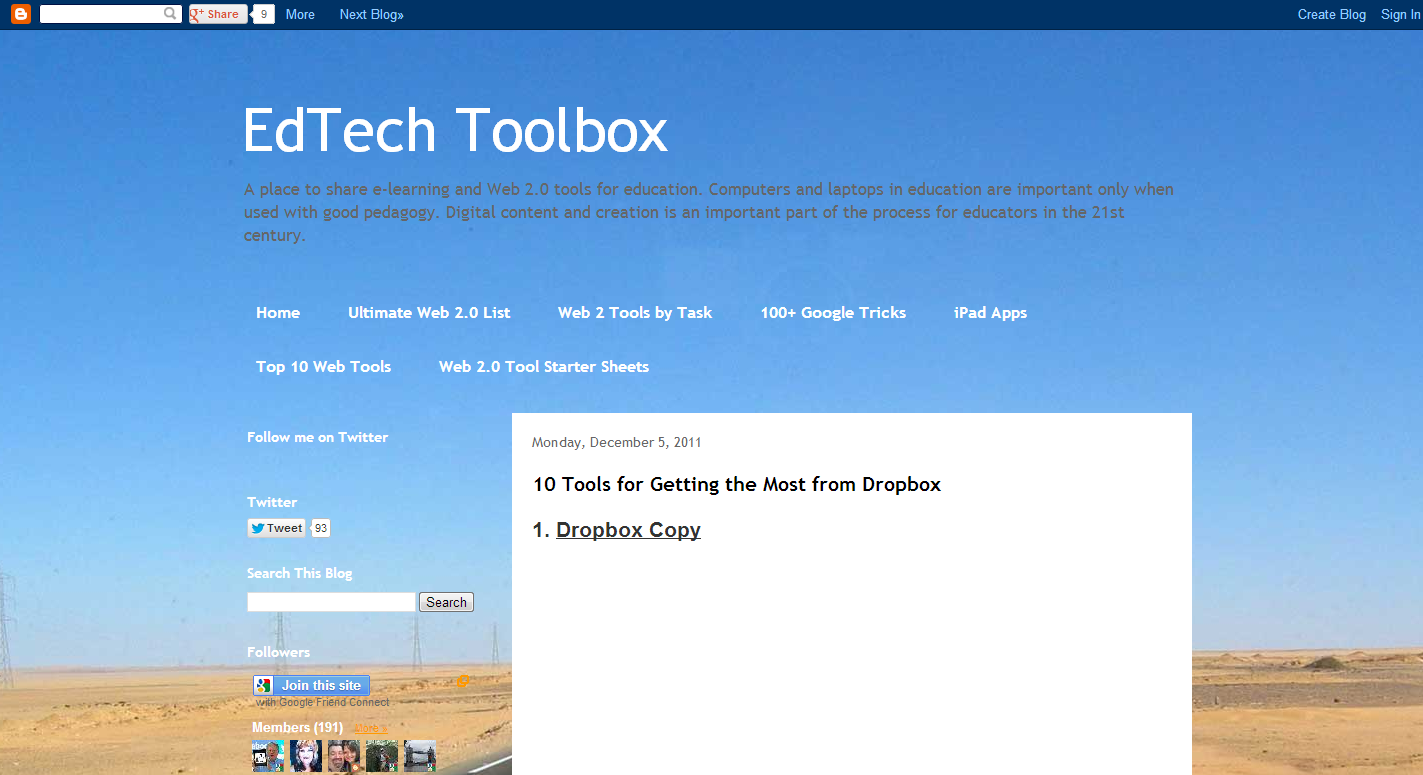Screen dimensions: 1423x775
Task: Open the Web 2 Tools by Task tab
Action: coord(635,312)
